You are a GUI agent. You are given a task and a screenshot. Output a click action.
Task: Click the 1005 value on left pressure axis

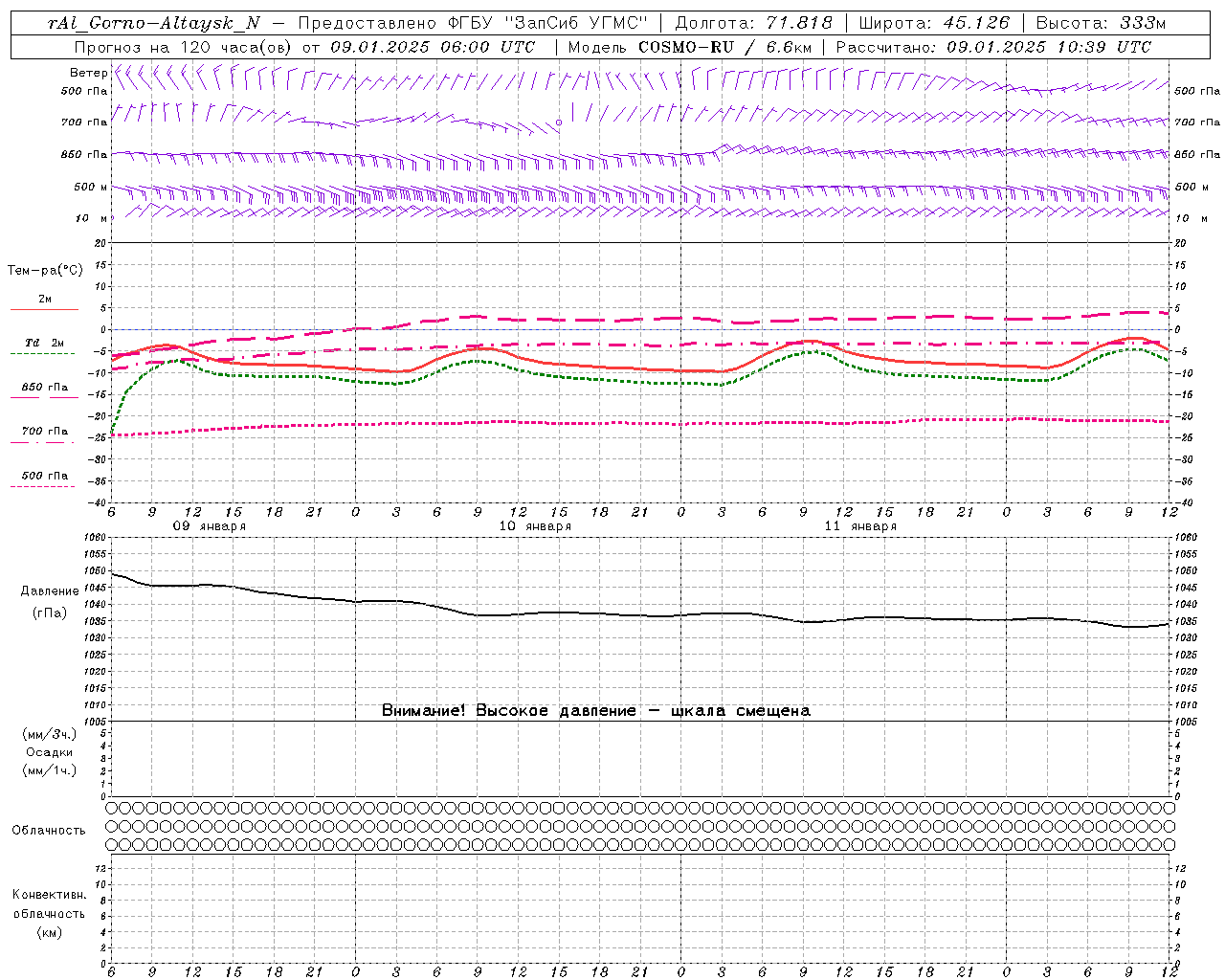96,721
